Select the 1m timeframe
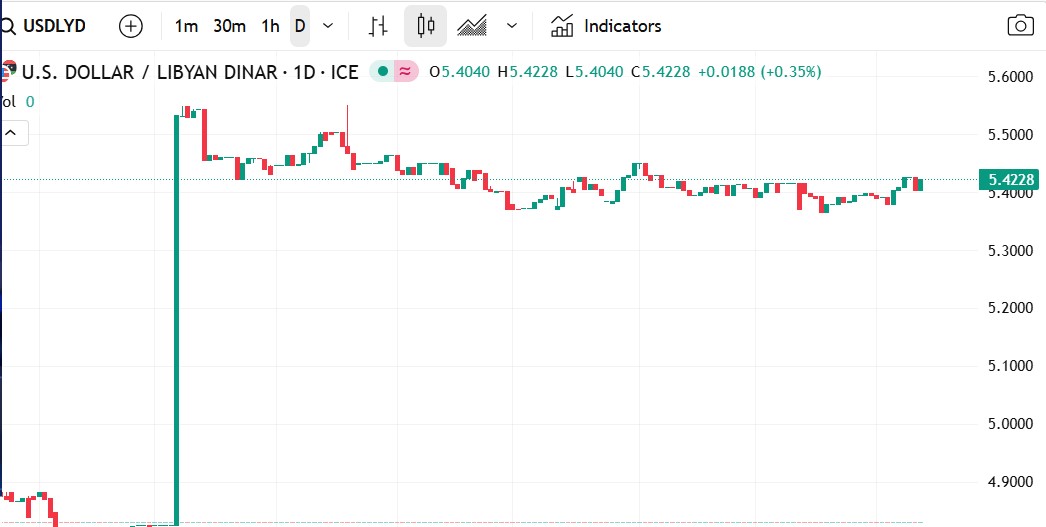The height and width of the screenshot is (527, 1046). point(186,26)
